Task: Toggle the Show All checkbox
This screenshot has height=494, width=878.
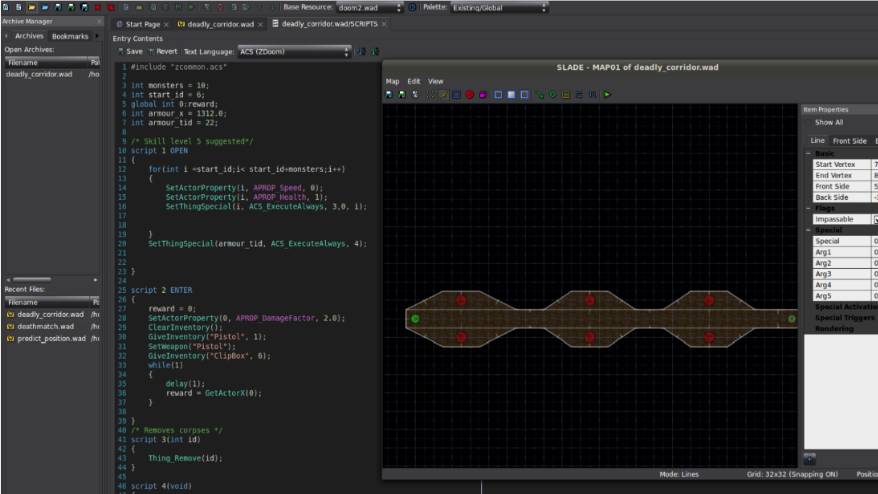Action: [x=810, y=122]
